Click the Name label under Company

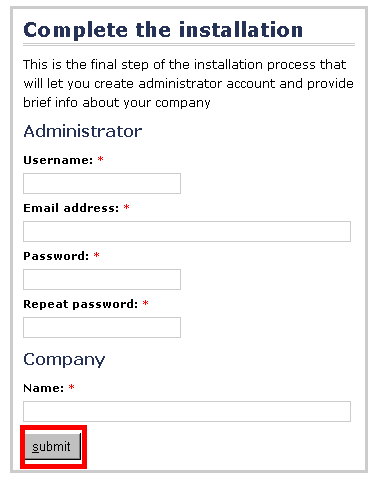(x=43, y=388)
